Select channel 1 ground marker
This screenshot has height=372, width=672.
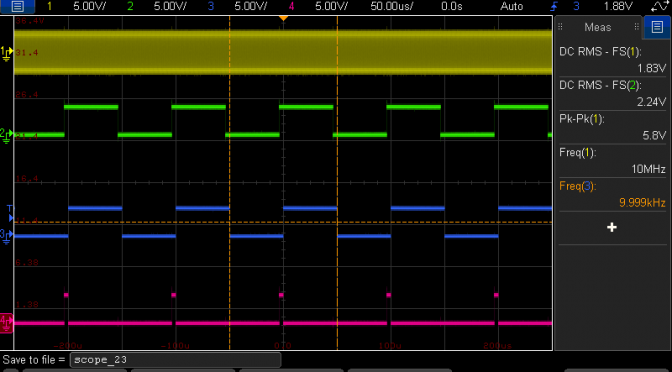click(x=6, y=53)
